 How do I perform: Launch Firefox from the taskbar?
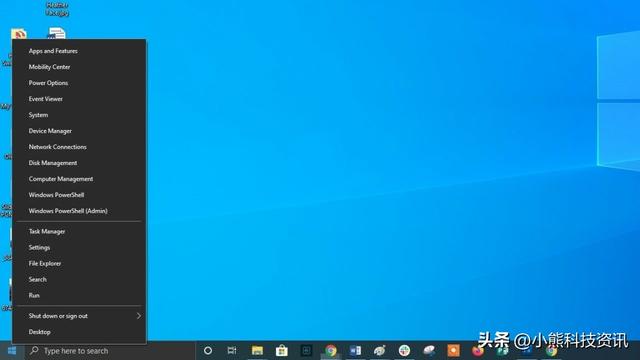click(478, 351)
